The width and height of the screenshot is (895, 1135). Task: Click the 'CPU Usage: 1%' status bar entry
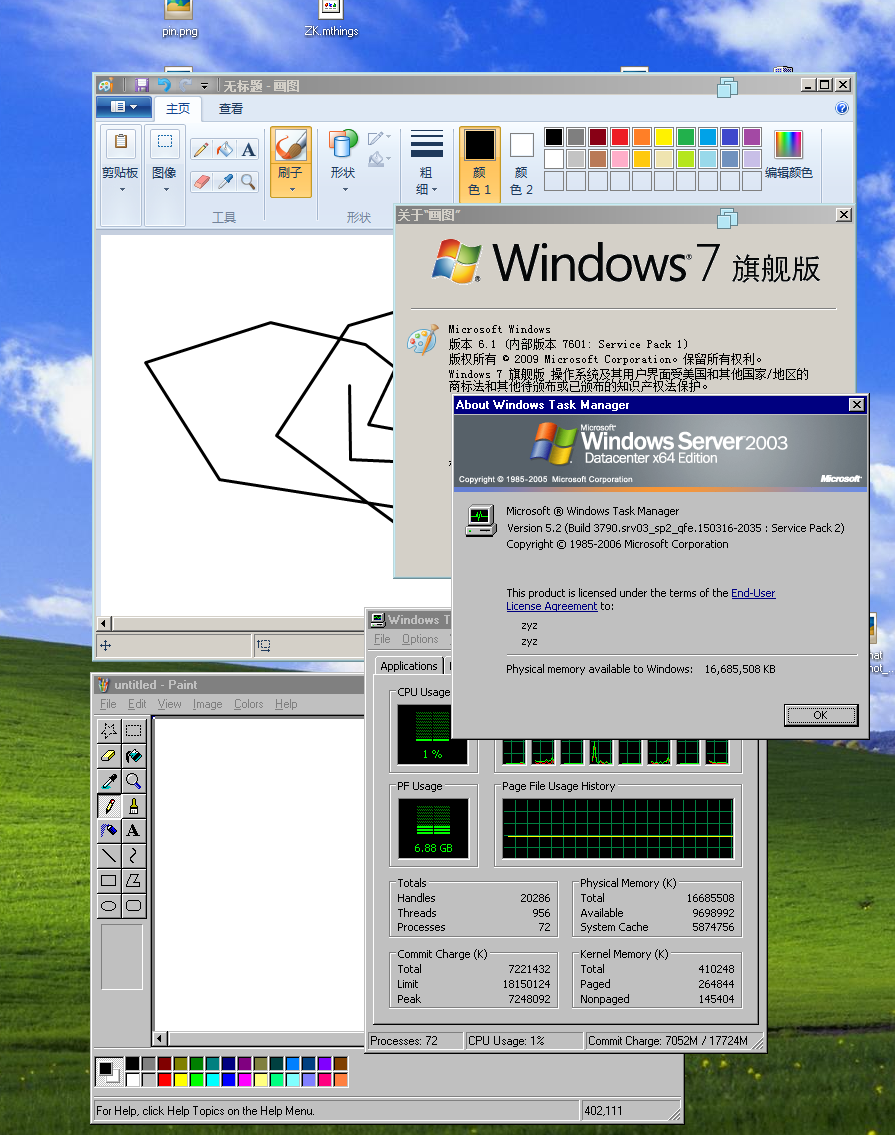[524, 1041]
